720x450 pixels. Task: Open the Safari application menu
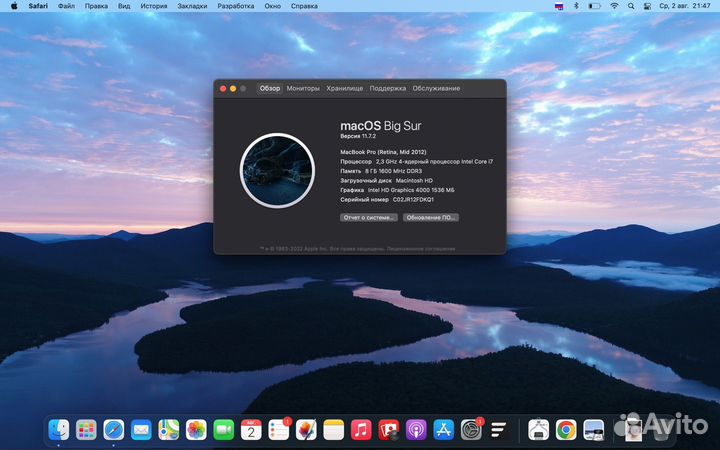38,6
